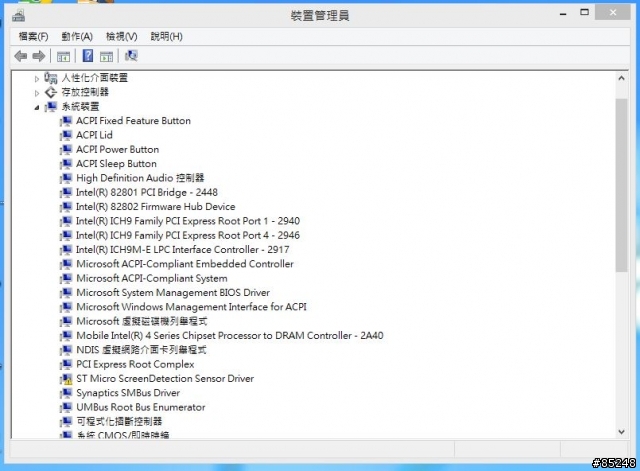
Task: Minimize the 裝置管理員 window
Action: click(563, 14)
